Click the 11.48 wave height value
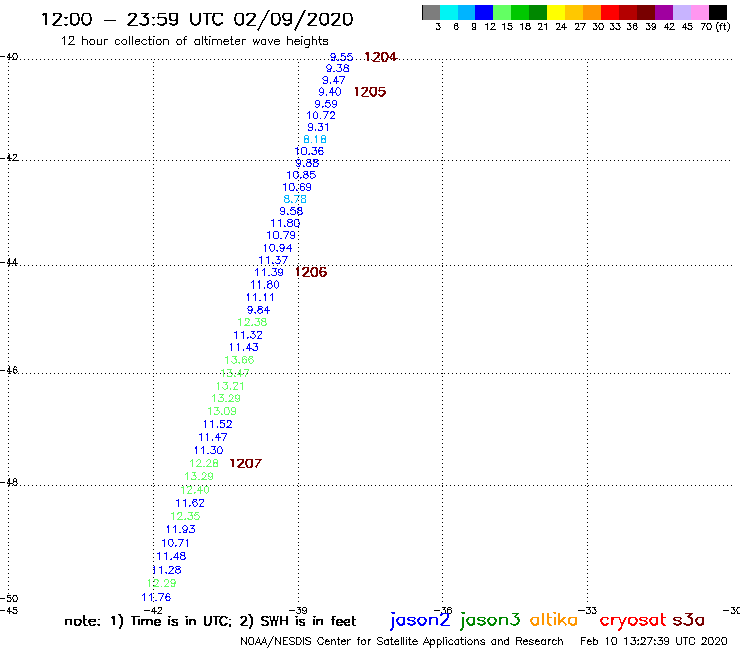The image size is (740, 650). (x=171, y=557)
